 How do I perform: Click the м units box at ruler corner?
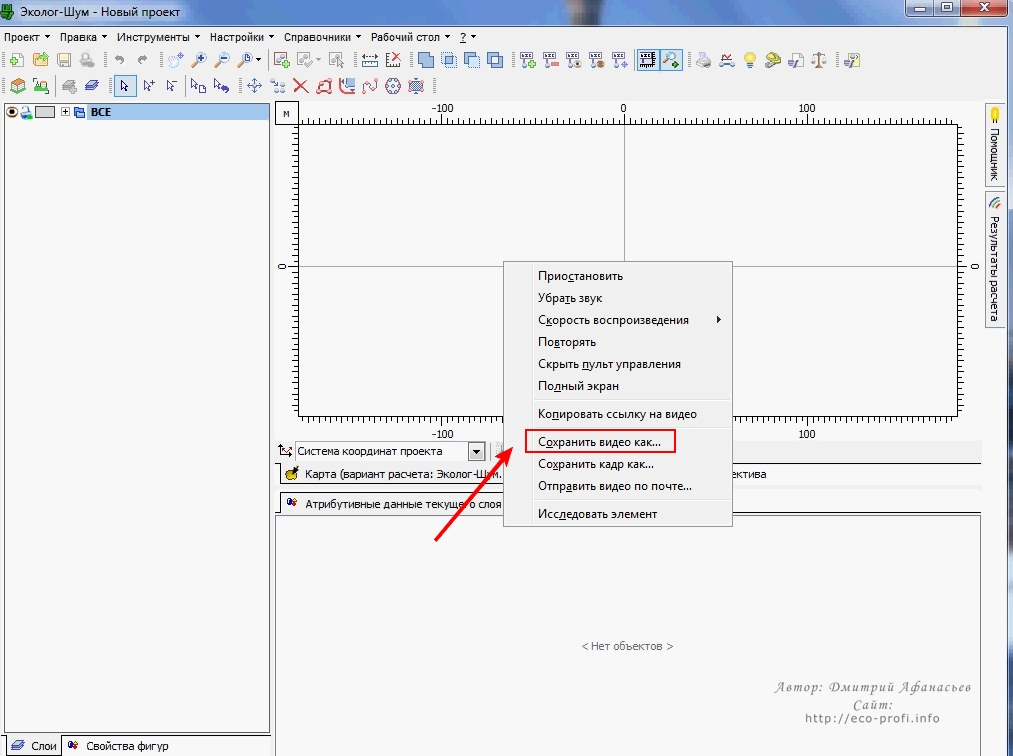[286, 113]
